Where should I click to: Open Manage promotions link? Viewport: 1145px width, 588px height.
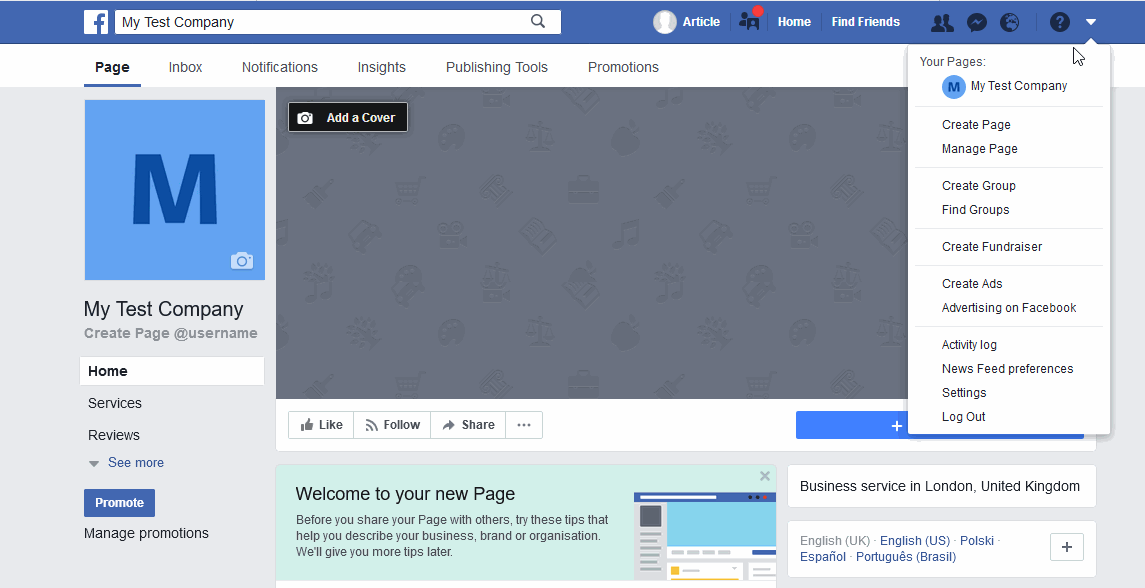pyautogui.click(x=146, y=533)
